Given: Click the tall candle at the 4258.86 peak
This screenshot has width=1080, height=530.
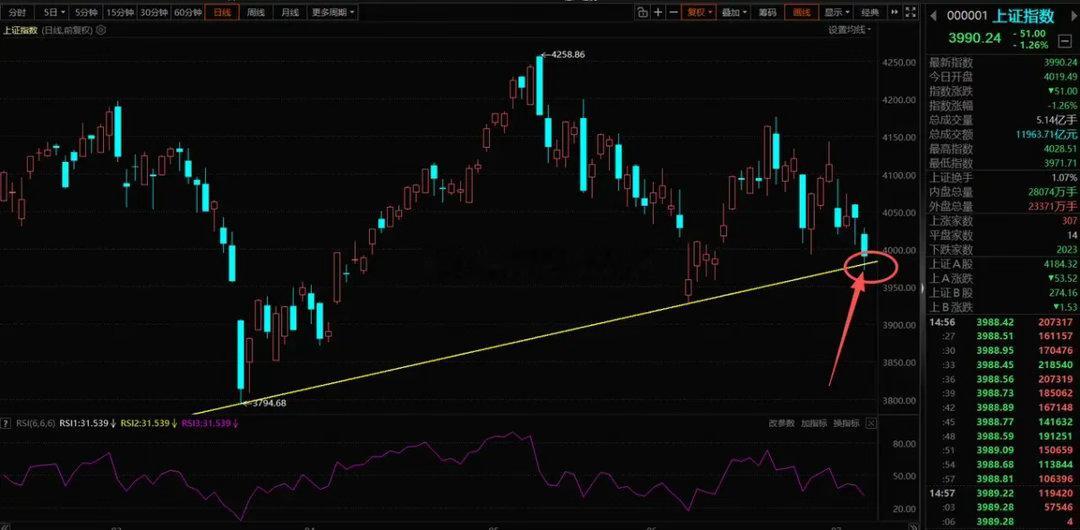Looking at the screenshot, I should point(539,83).
